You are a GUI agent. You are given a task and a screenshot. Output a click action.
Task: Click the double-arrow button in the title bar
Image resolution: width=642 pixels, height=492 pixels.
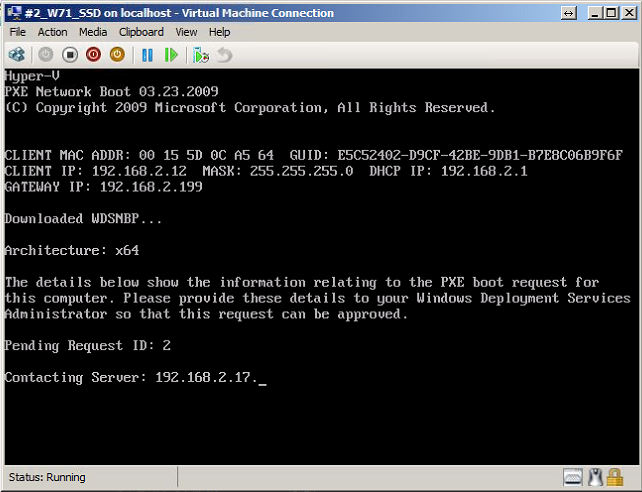pyautogui.click(x=568, y=13)
